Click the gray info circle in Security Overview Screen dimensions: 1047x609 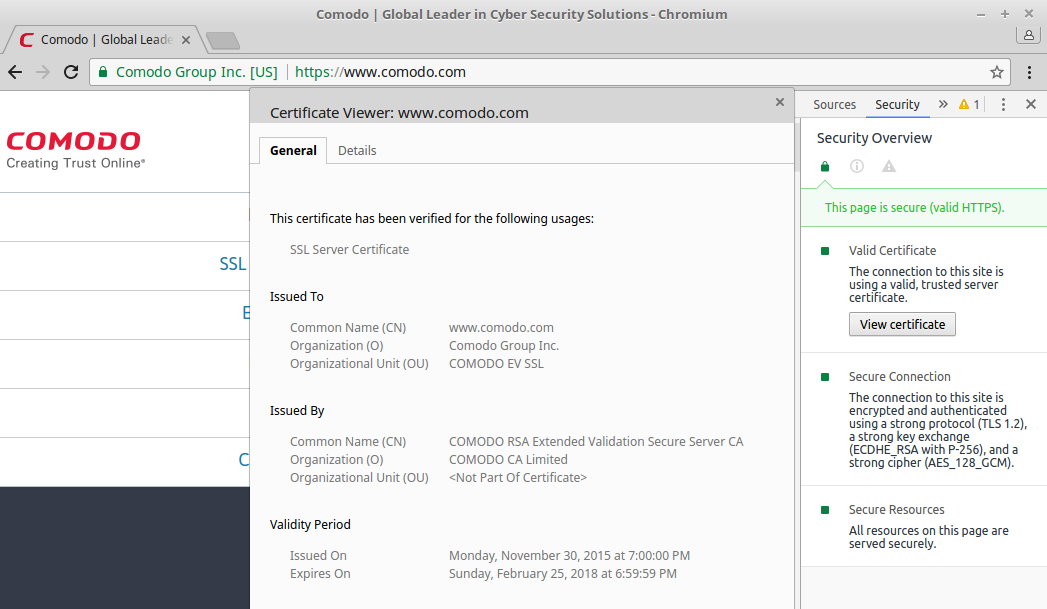pyautogui.click(x=856, y=167)
